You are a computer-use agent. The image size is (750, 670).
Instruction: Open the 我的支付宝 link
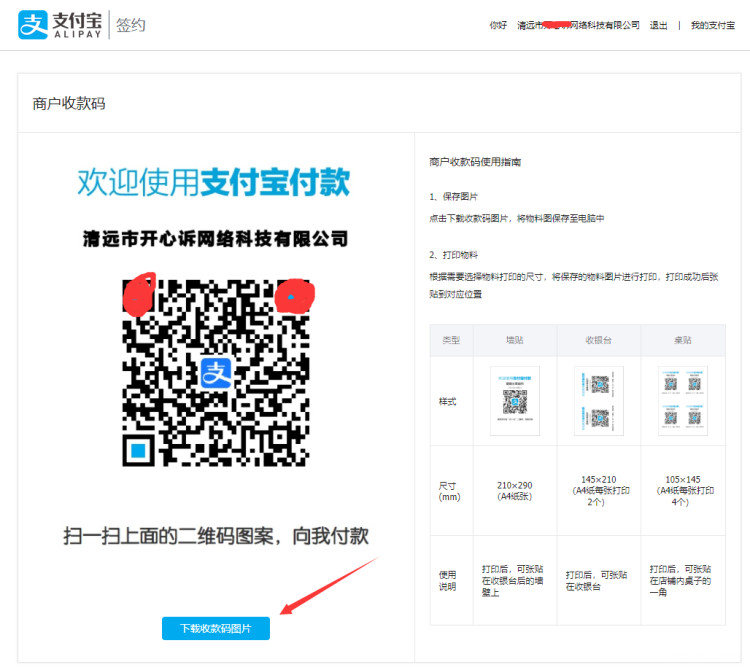[x=713, y=25]
